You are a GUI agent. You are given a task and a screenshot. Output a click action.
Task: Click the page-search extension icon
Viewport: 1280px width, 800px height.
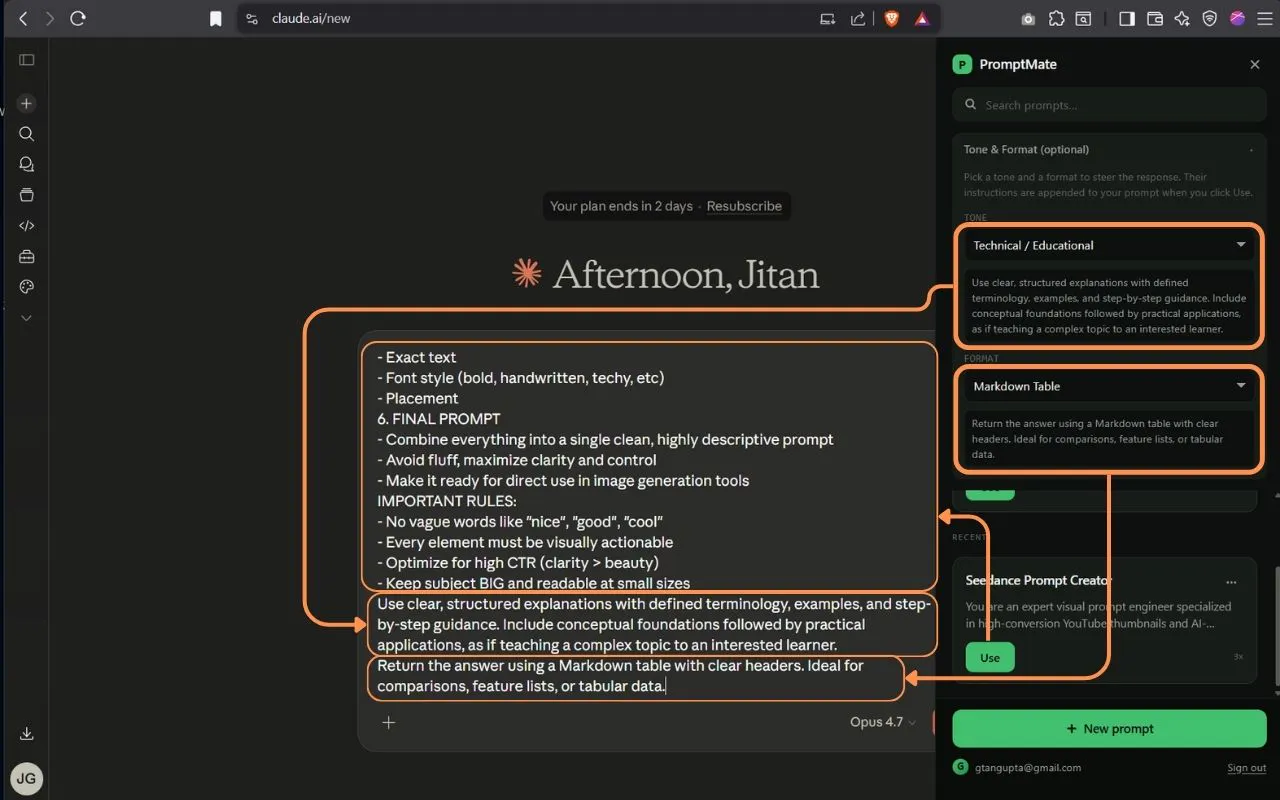click(x=1083, y=18)
